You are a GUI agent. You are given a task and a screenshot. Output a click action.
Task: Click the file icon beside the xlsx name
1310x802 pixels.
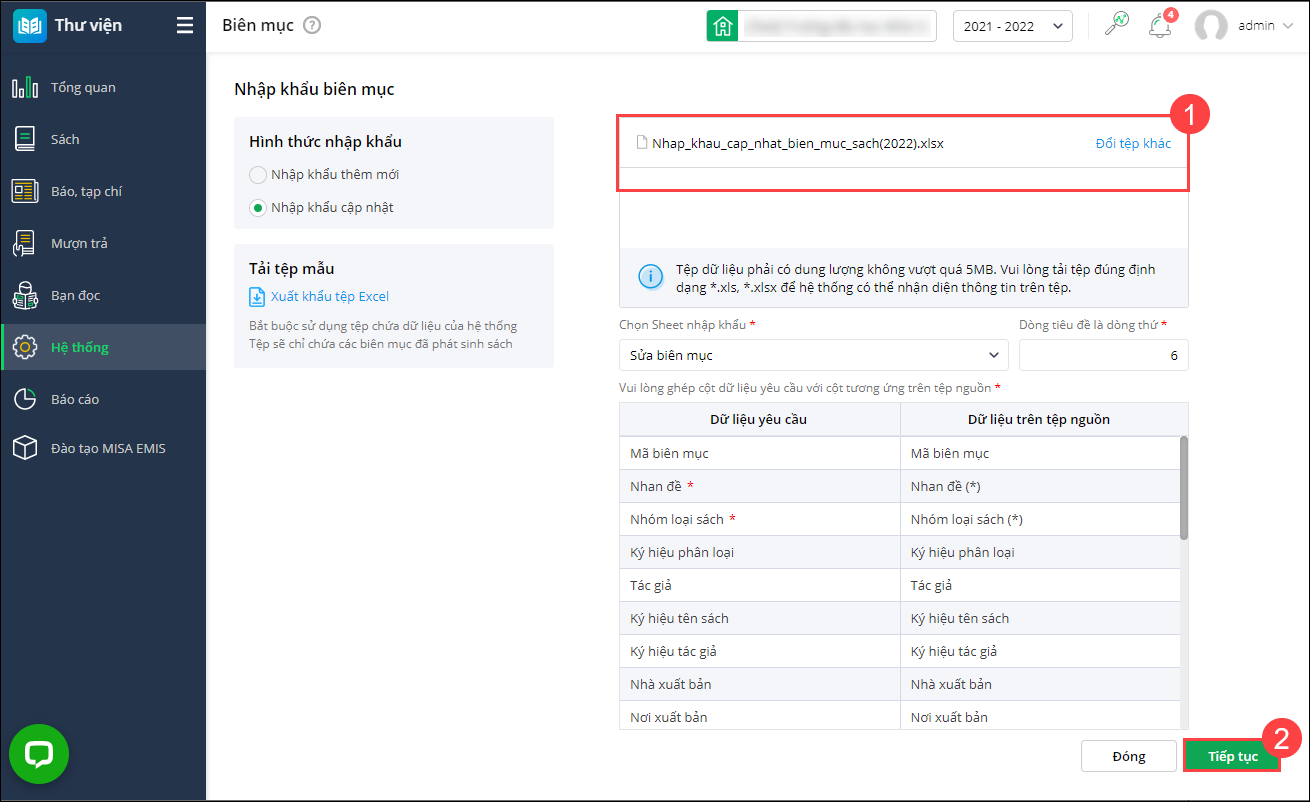[642, 143]
